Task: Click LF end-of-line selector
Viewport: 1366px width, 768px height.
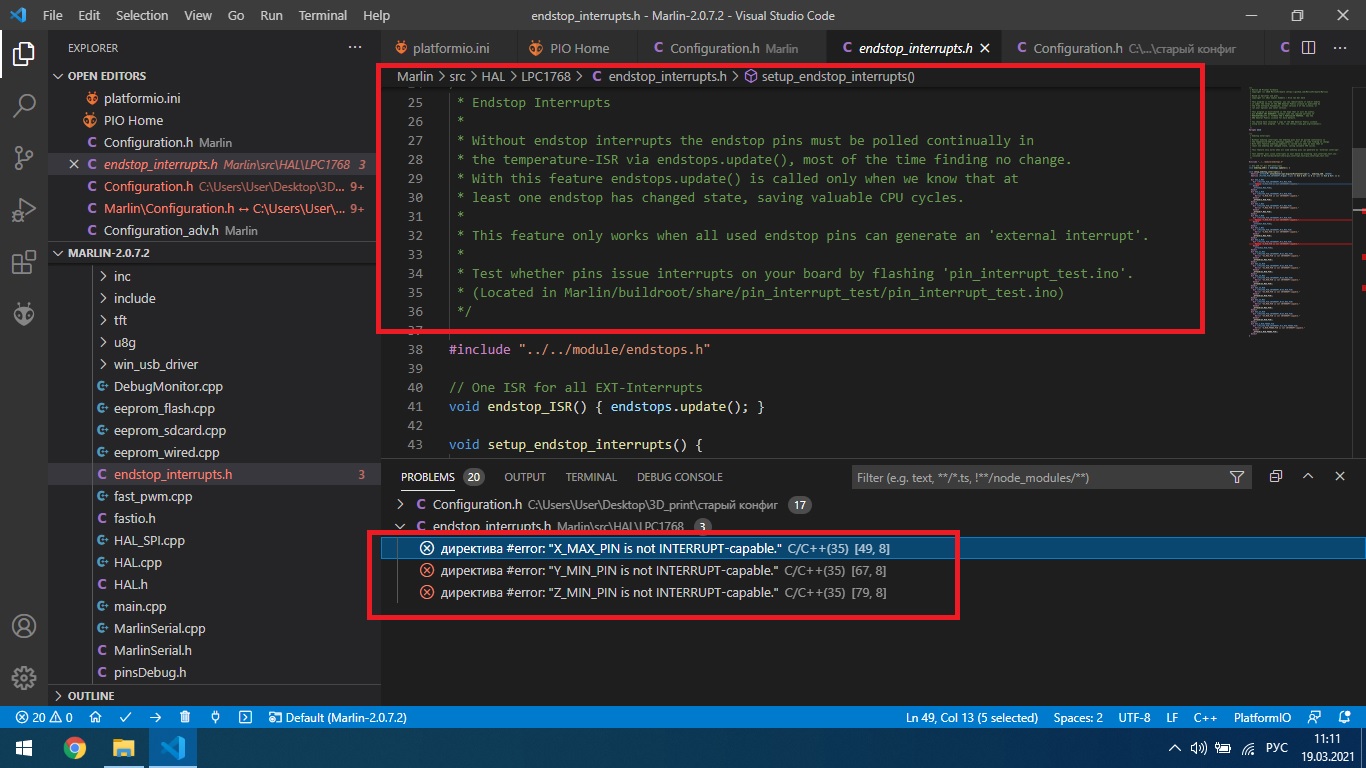Action: coord(1171,717)
